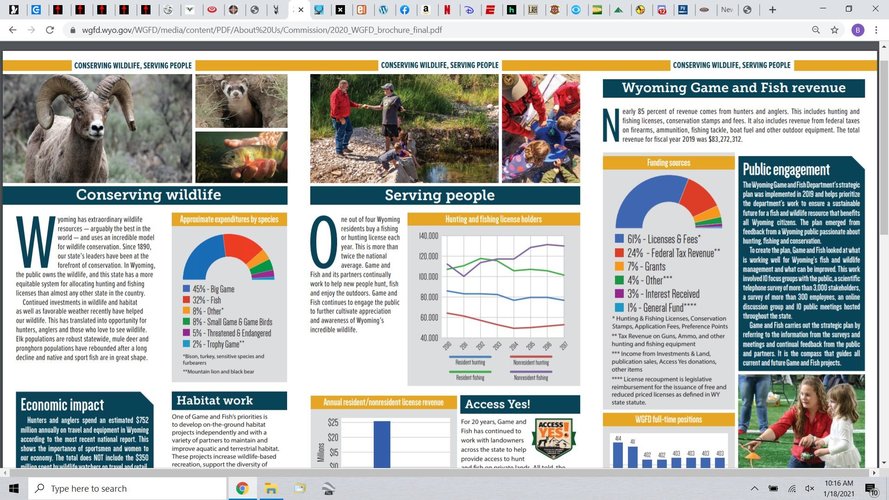This screenshot has height=500, width=889.
Task: Show hidden system tray icons
Action: (755, 488)
